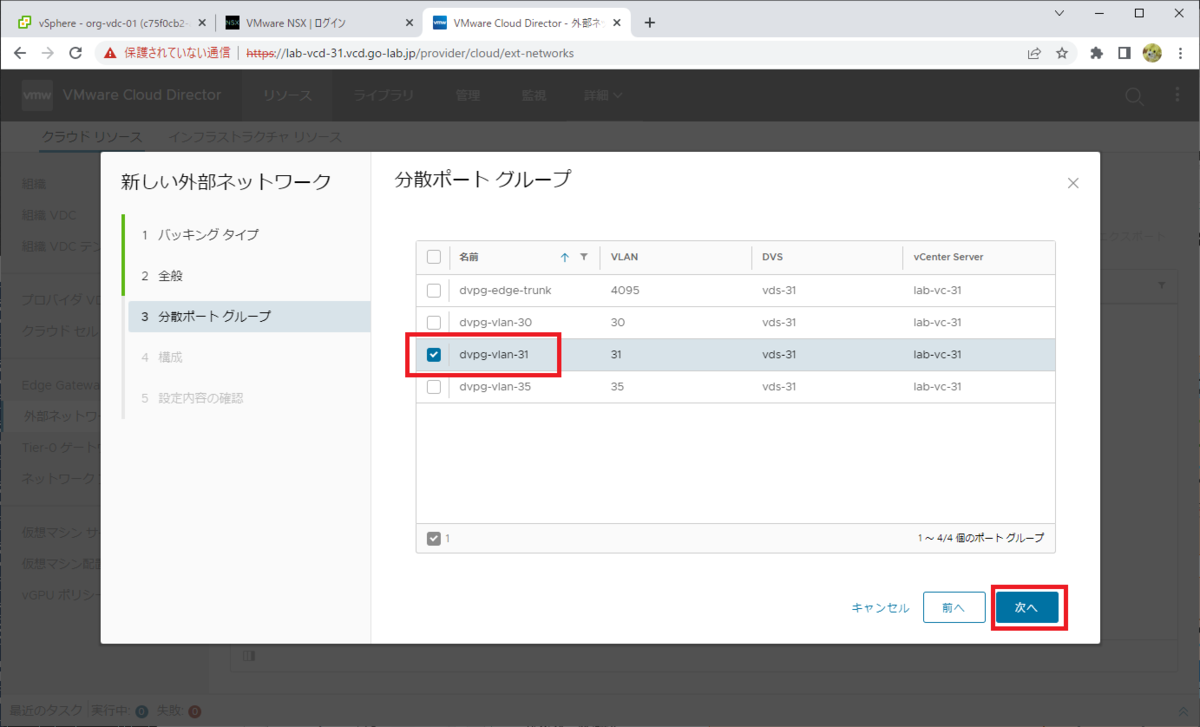
Task: Switch to the VMware NSX login tab
Action: [316, 23]
